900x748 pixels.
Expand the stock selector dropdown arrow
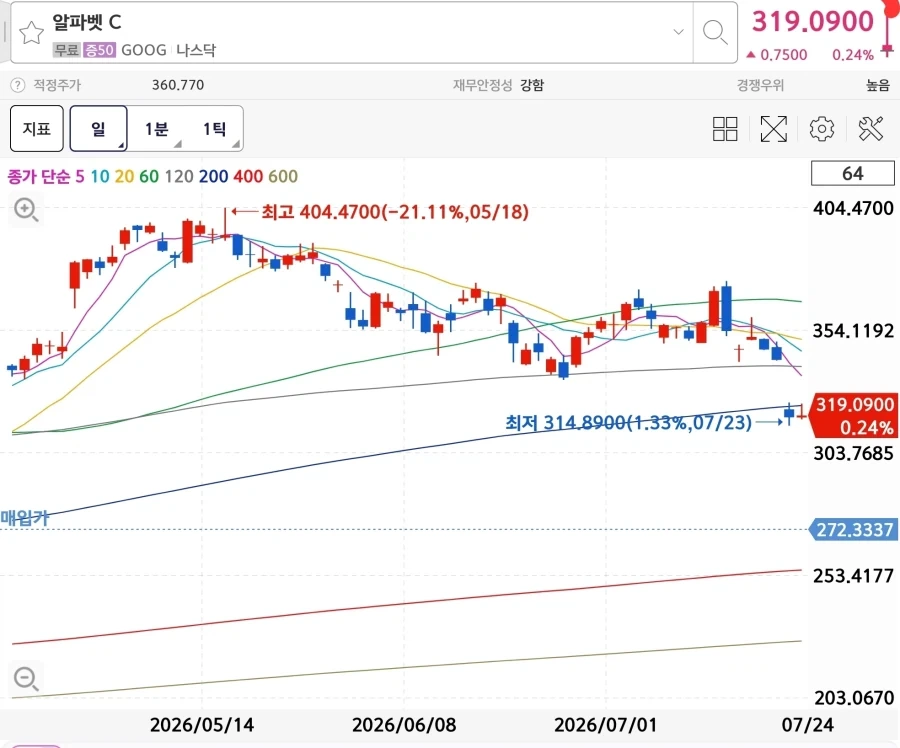point(678,32)
